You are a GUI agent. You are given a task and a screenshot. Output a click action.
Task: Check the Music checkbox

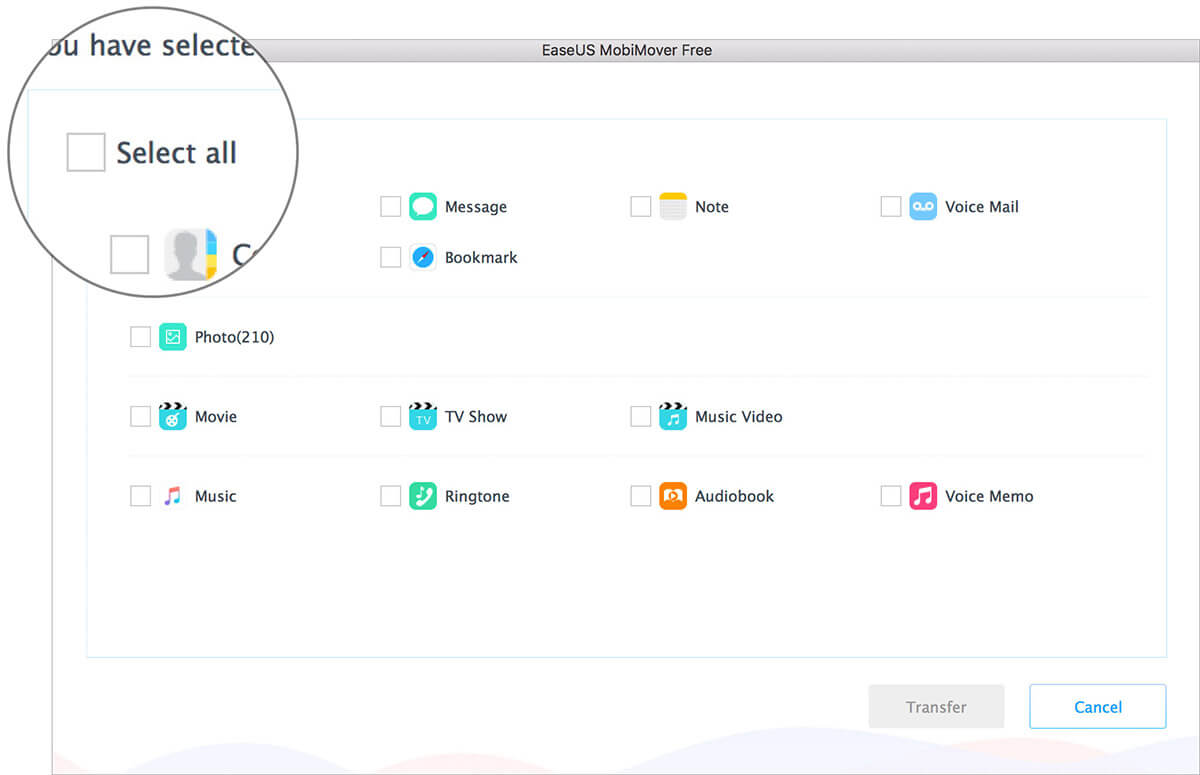(x=140, y=496)
